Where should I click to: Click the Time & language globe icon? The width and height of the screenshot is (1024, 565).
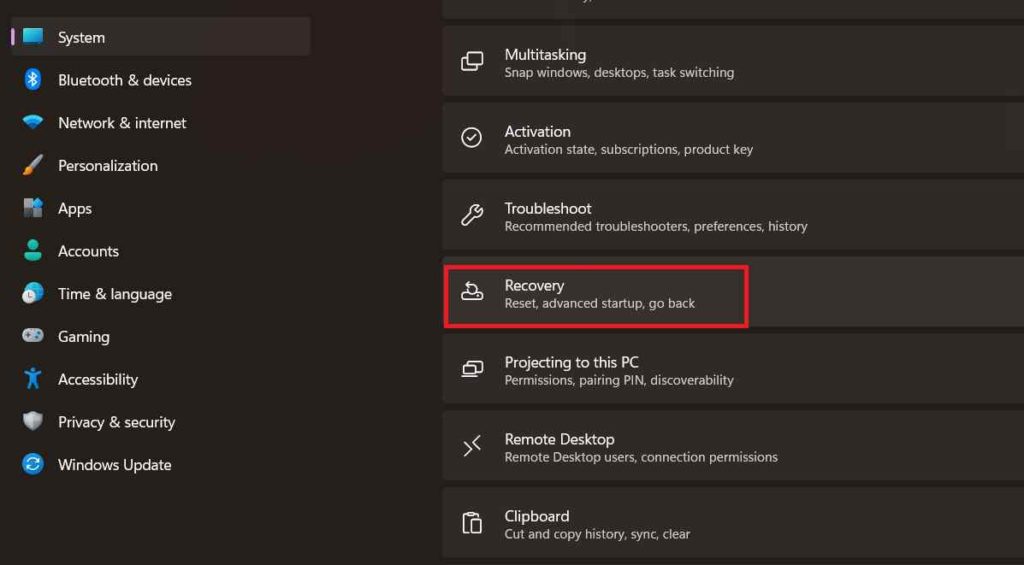(x=33, y=293)
